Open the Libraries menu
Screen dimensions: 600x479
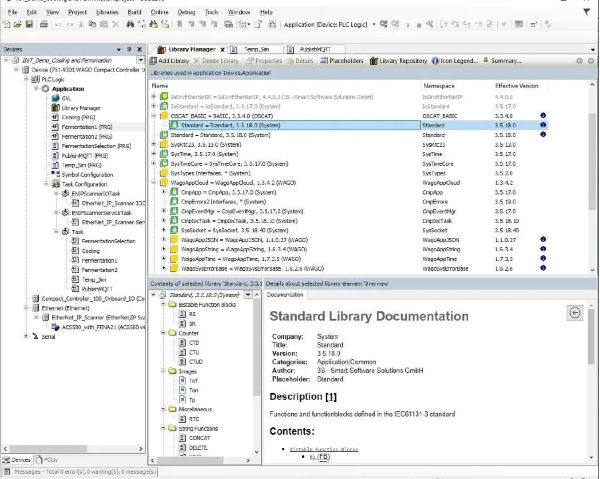coord(107,12)
